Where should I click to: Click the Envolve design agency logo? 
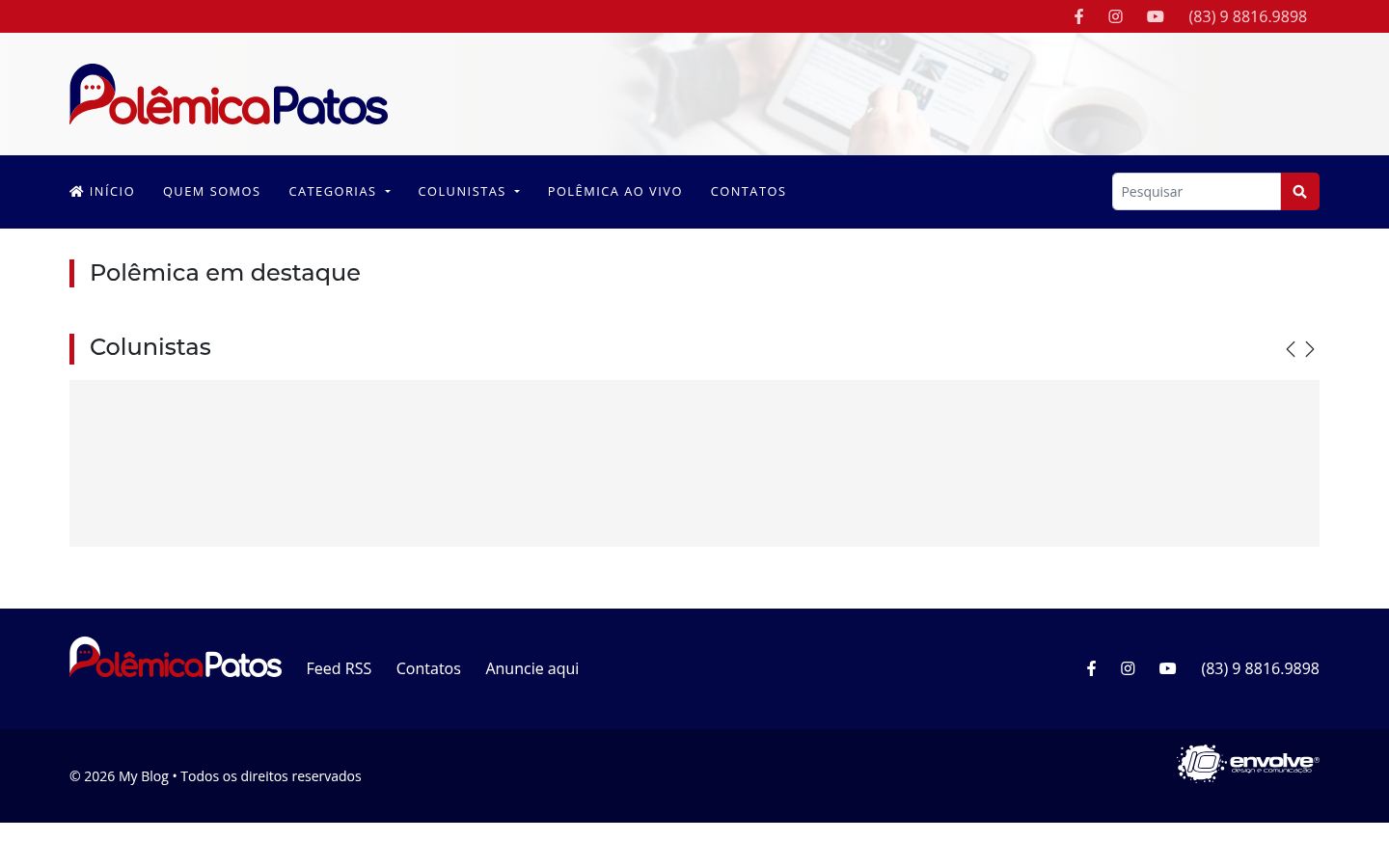[1248, 763]
